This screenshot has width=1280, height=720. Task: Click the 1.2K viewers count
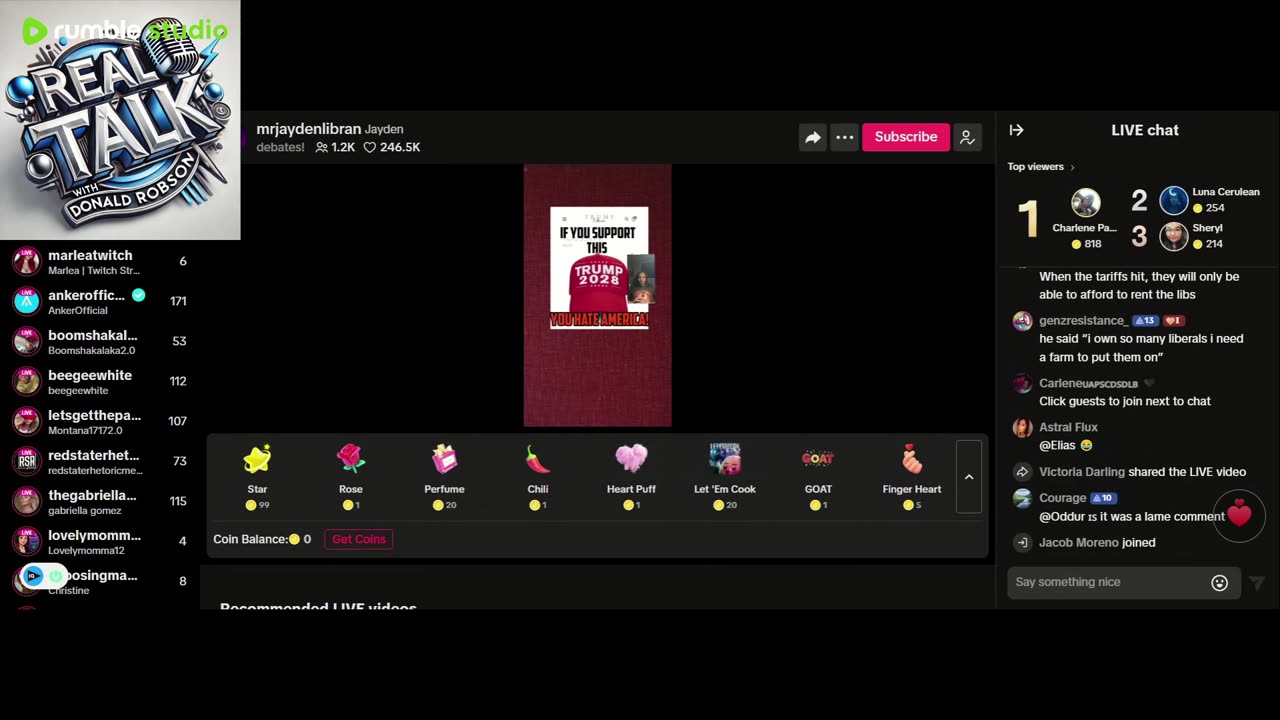point(335,147)
